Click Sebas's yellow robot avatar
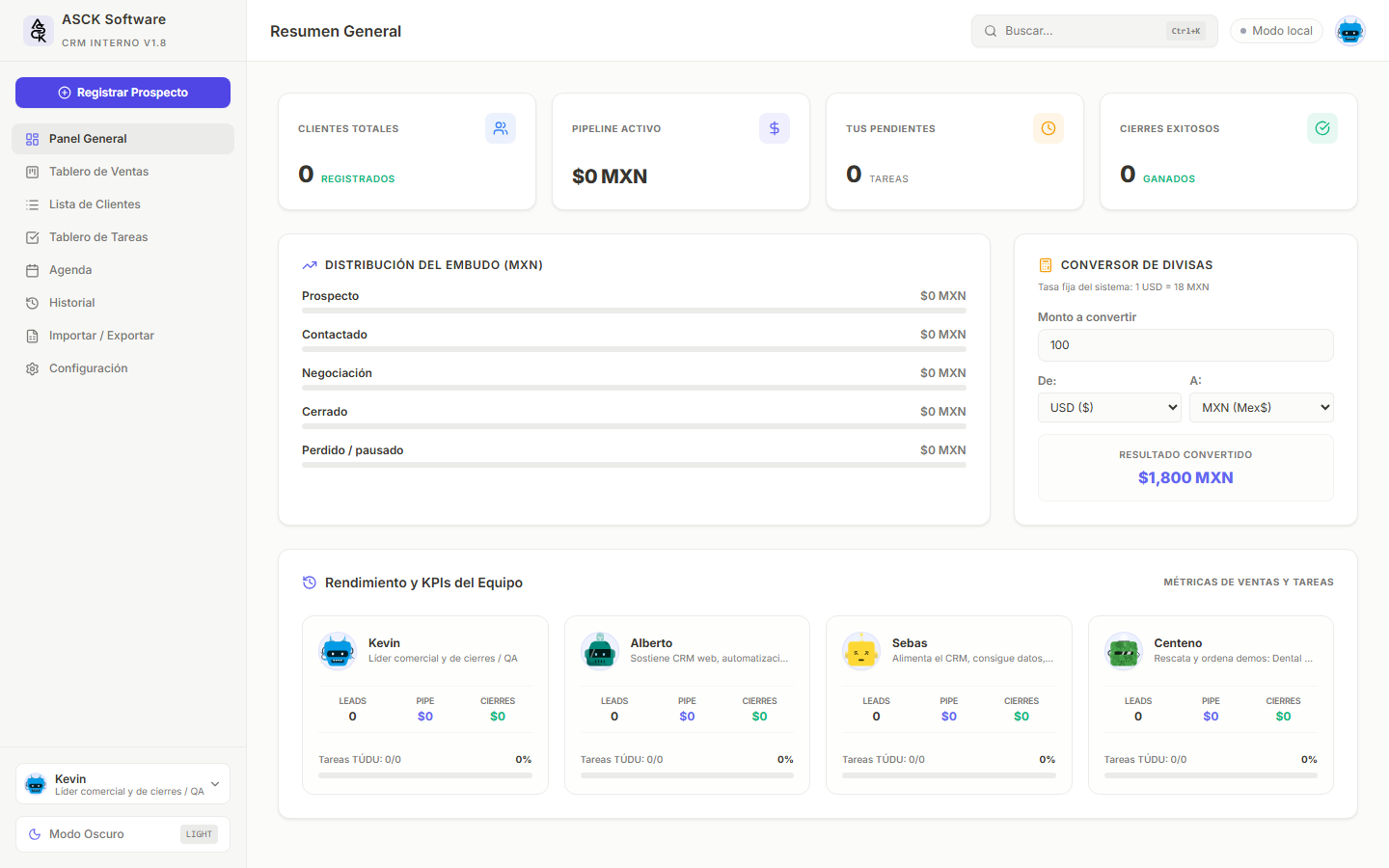This screenshot has width=1389, height=868. point(861,651)
